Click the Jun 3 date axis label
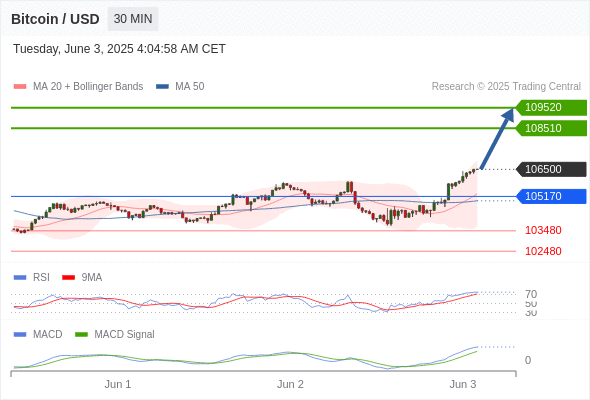This screenshot has height=400, width=590. [463, 384]
